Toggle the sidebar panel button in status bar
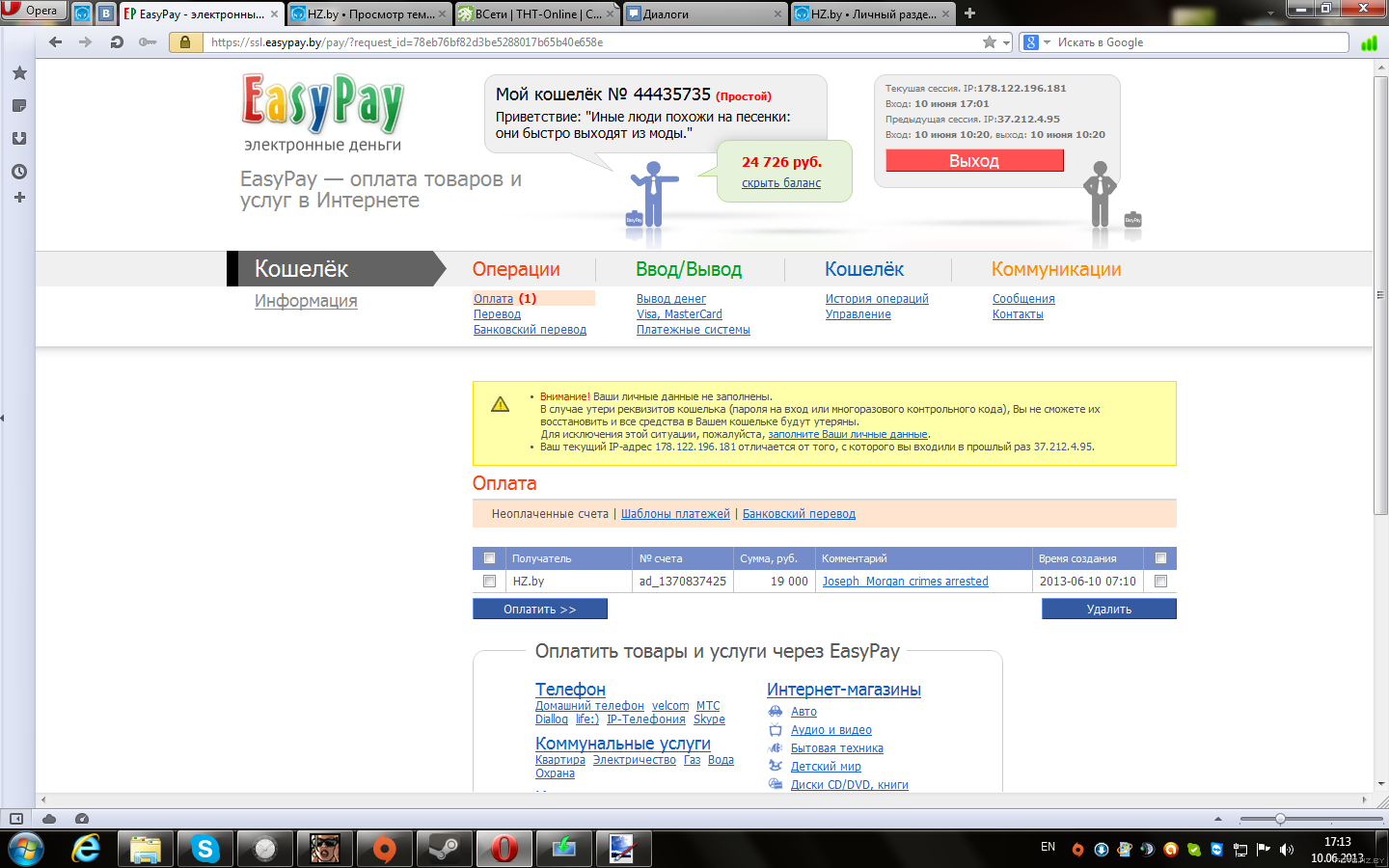Image resolution: width=1389 pixels, height=868 pixels. coord(16,819)
